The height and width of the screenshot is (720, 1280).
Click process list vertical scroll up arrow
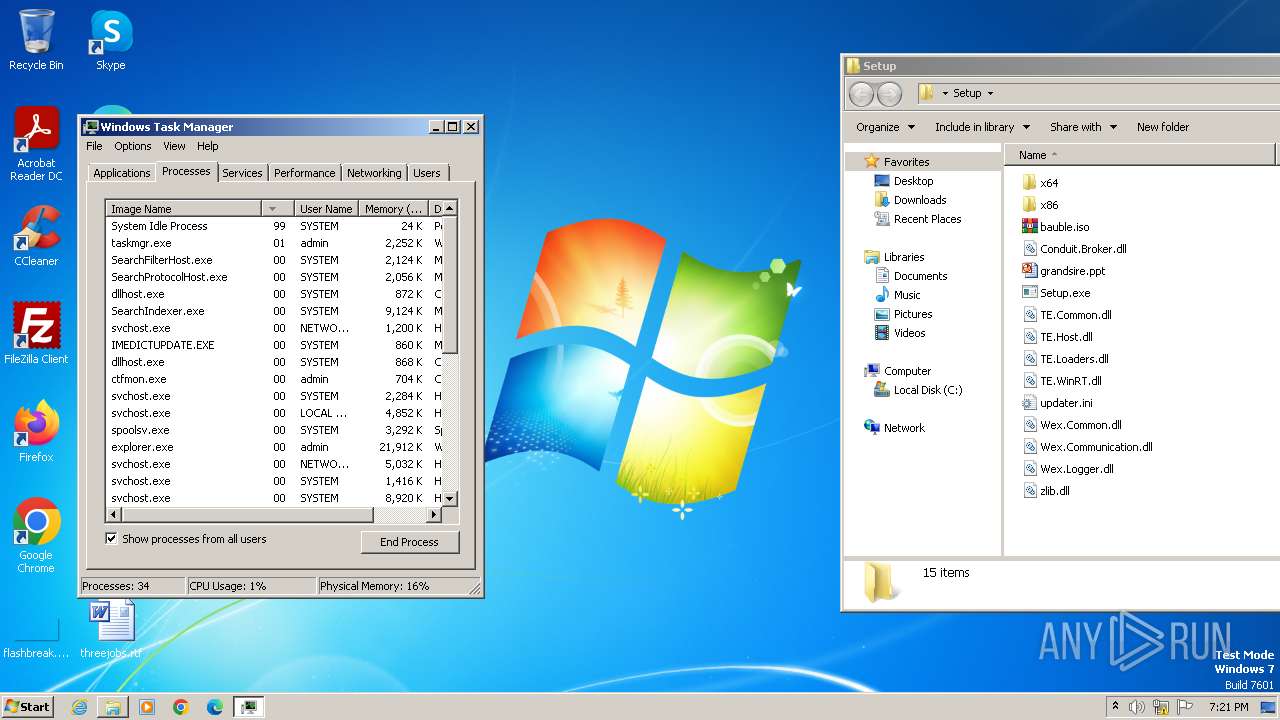(x=450, y=208)
